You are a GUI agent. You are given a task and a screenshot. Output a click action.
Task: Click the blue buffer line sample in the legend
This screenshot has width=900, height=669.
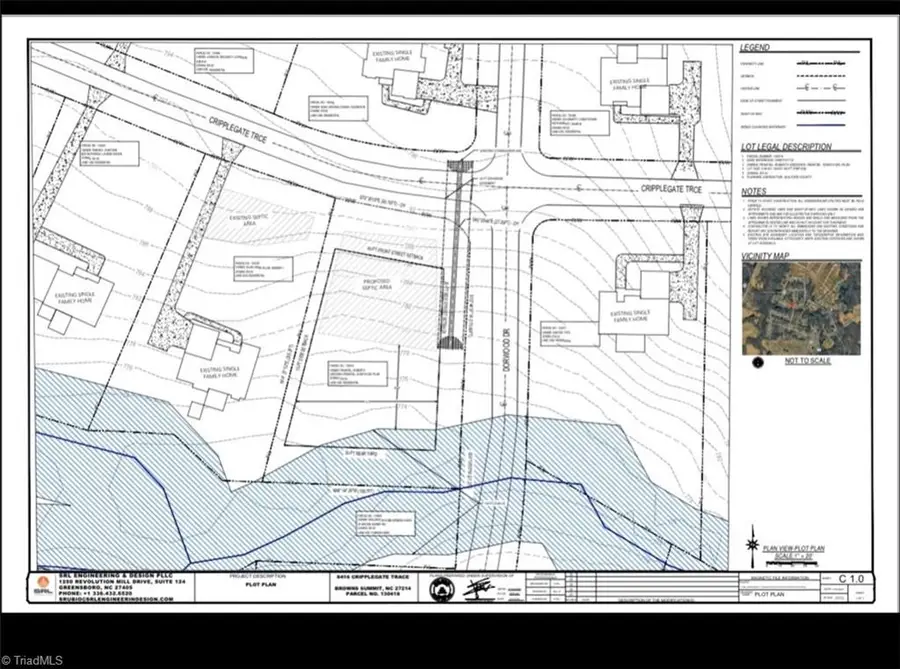821,125
